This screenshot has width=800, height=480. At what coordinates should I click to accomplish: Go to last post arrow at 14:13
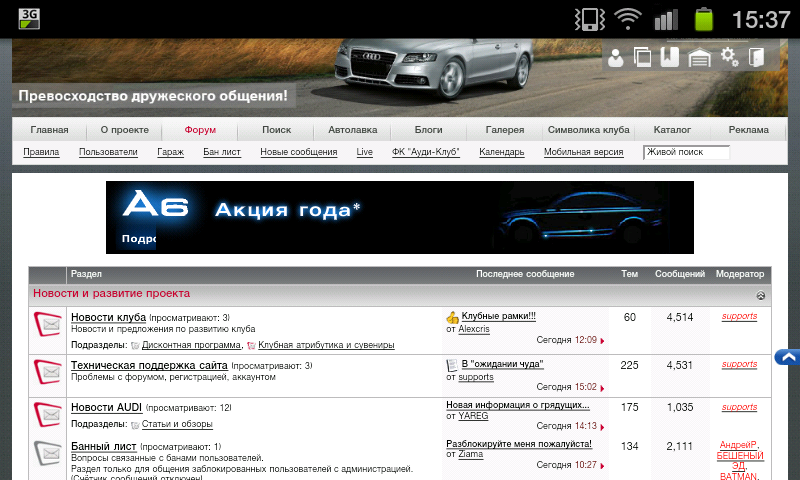(603, 427)
